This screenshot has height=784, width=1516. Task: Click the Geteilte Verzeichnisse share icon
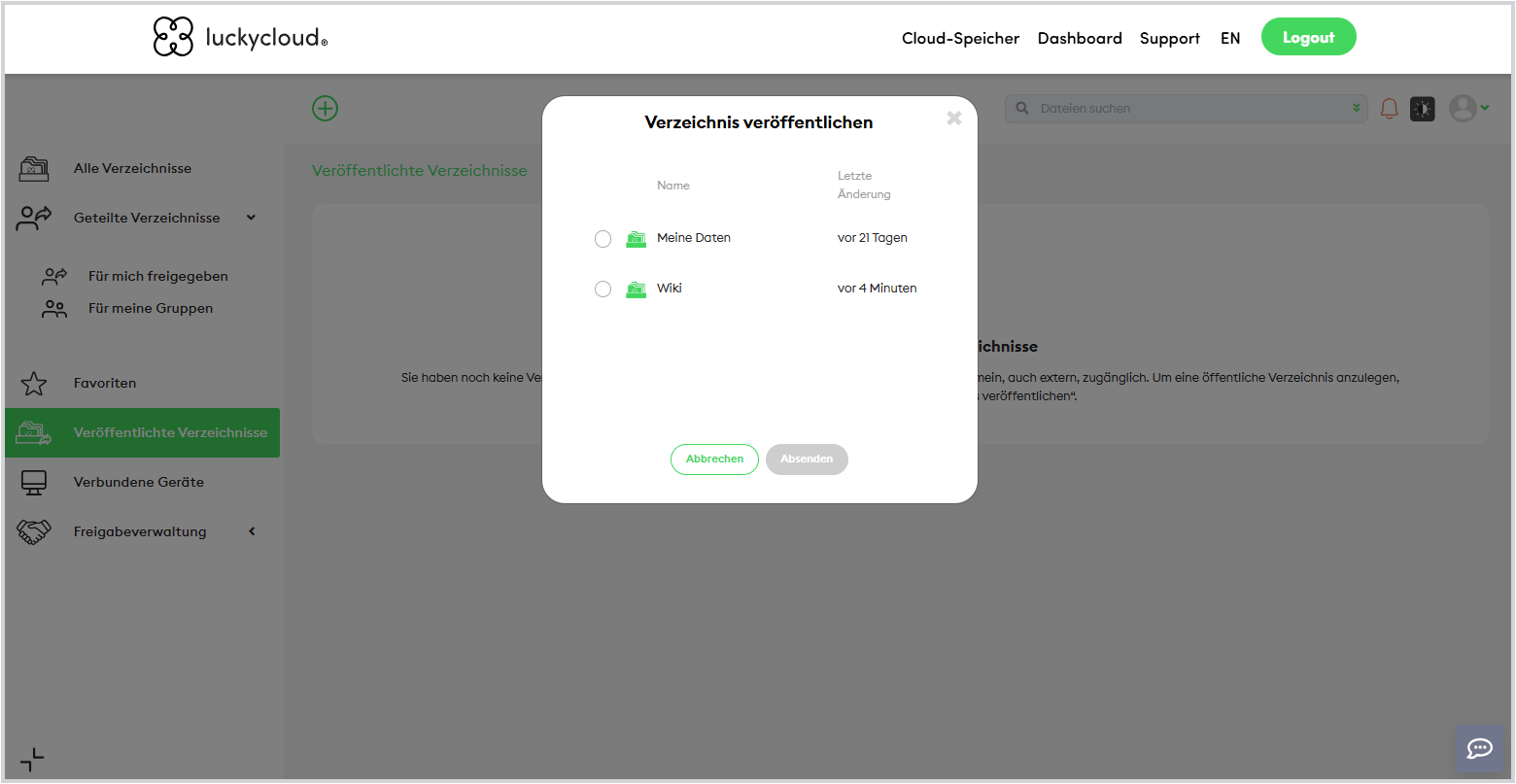click(34, 218)
